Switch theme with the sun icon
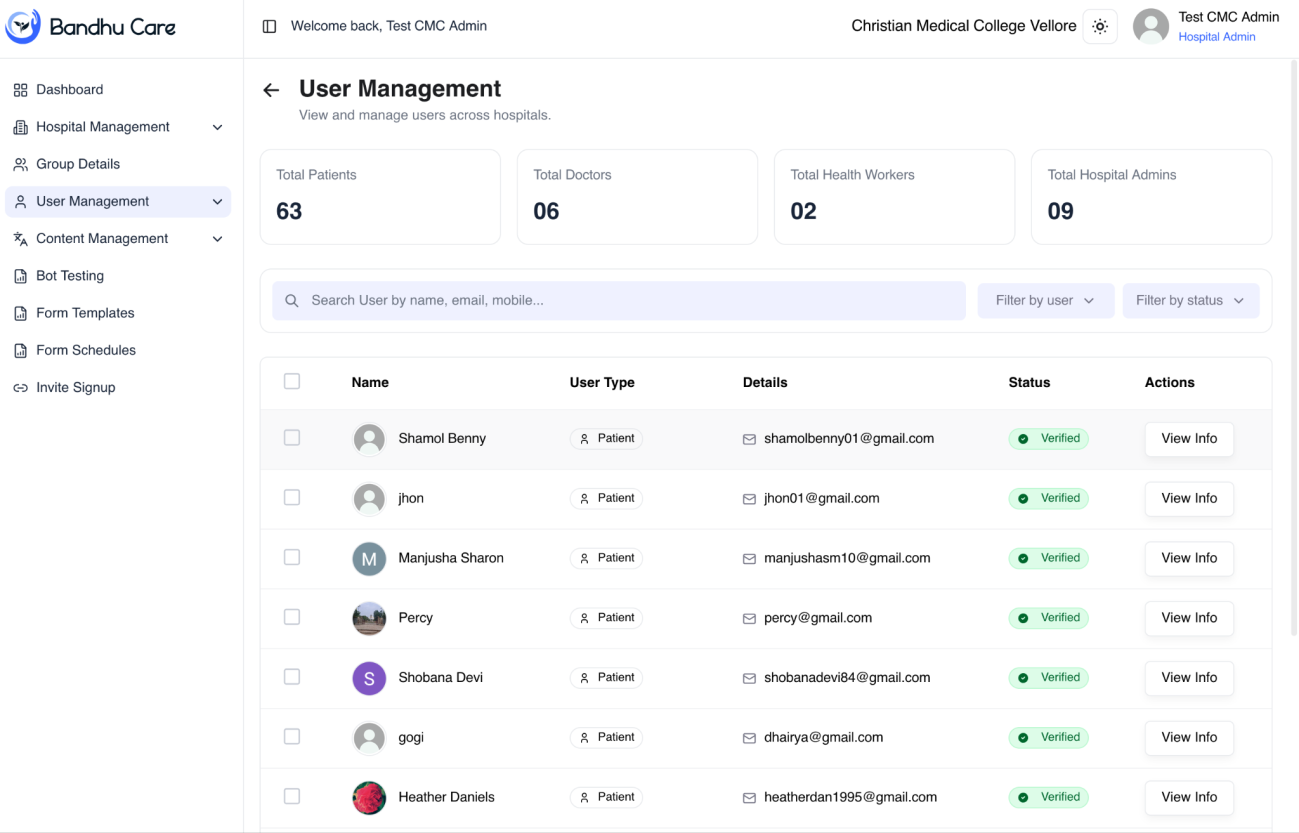Viewport: 1299px width, 833px height. [1100, 27]
